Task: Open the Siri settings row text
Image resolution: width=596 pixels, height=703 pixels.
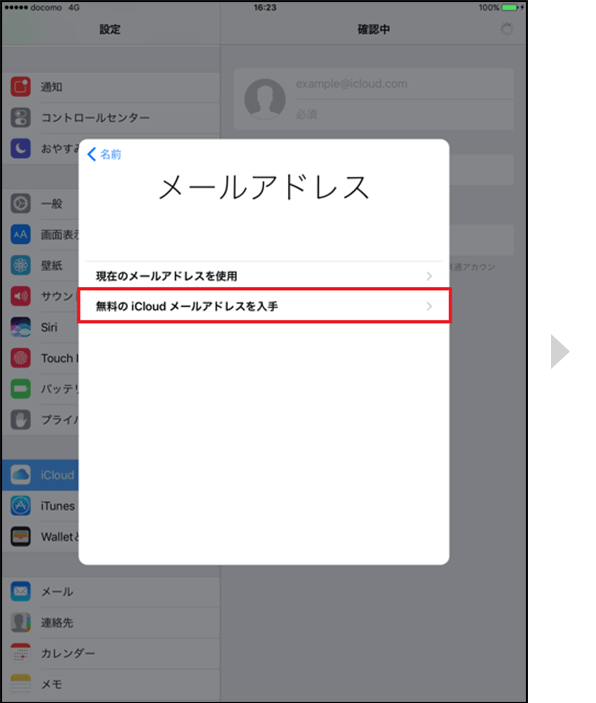Action: coord(49,327)
